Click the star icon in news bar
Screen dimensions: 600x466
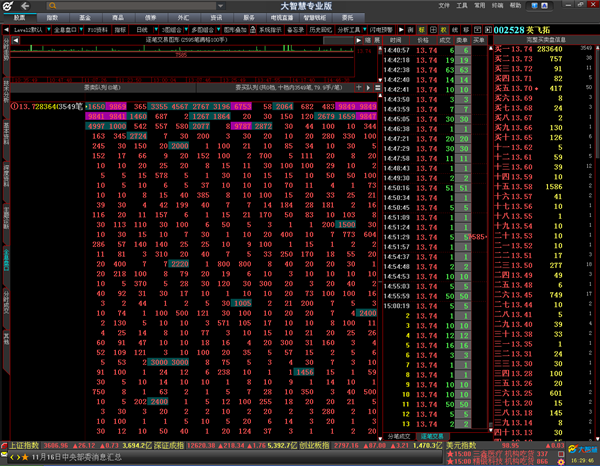(x=25, y=457)
